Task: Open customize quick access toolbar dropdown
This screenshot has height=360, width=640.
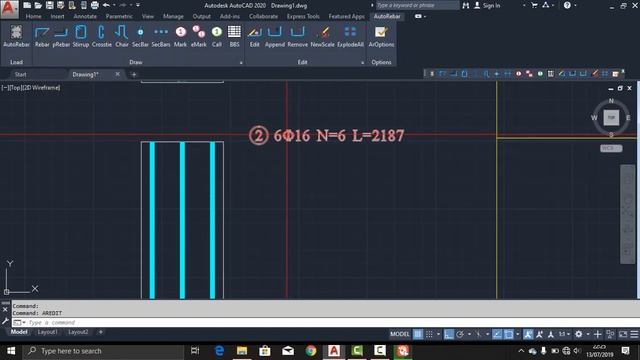Action: click(x=138, y=5)
